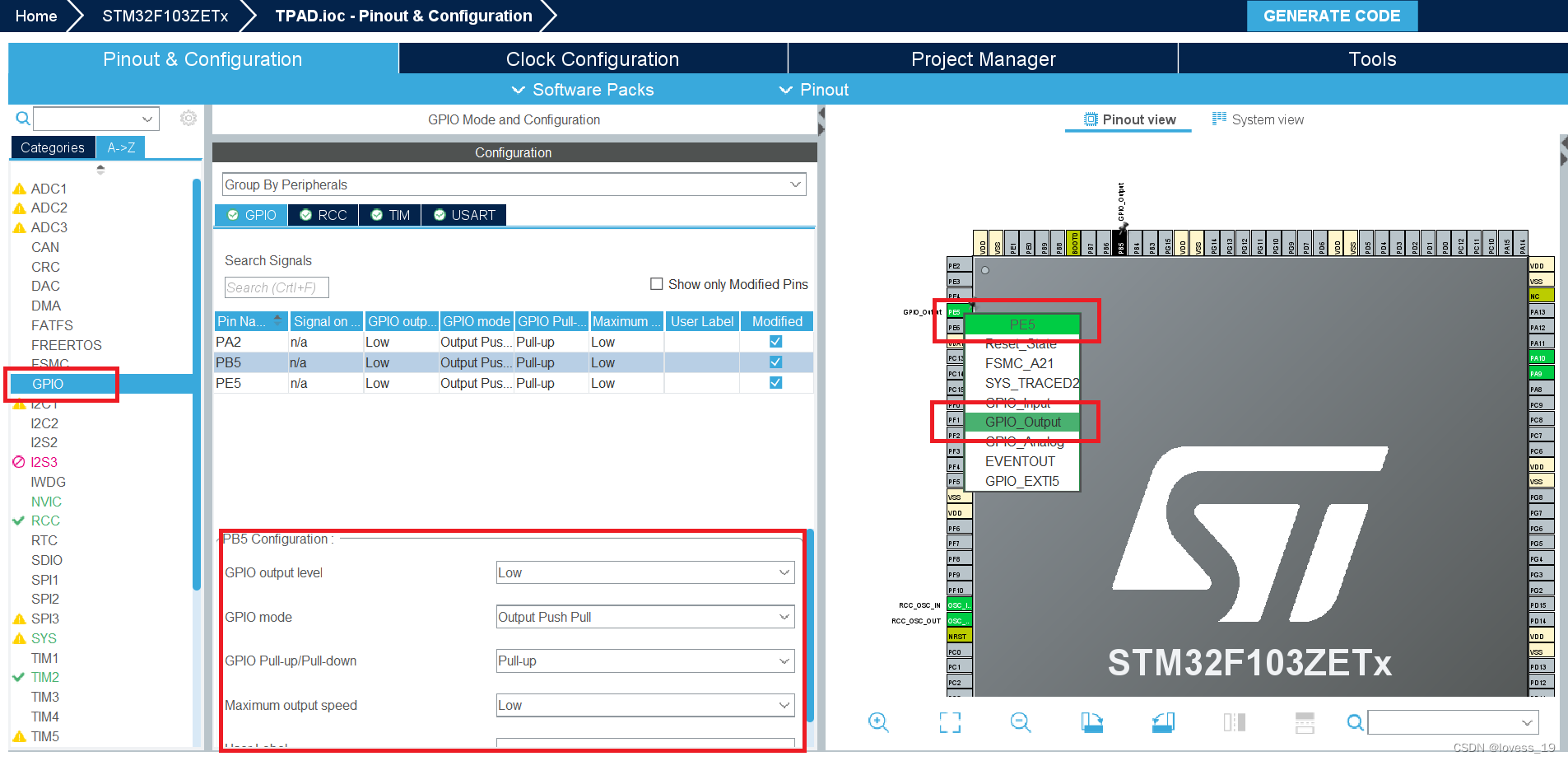Select the BOOT0 pin on the chip
The height and width of the screenshot is (761, 1568).
(x=1074, y=243)
